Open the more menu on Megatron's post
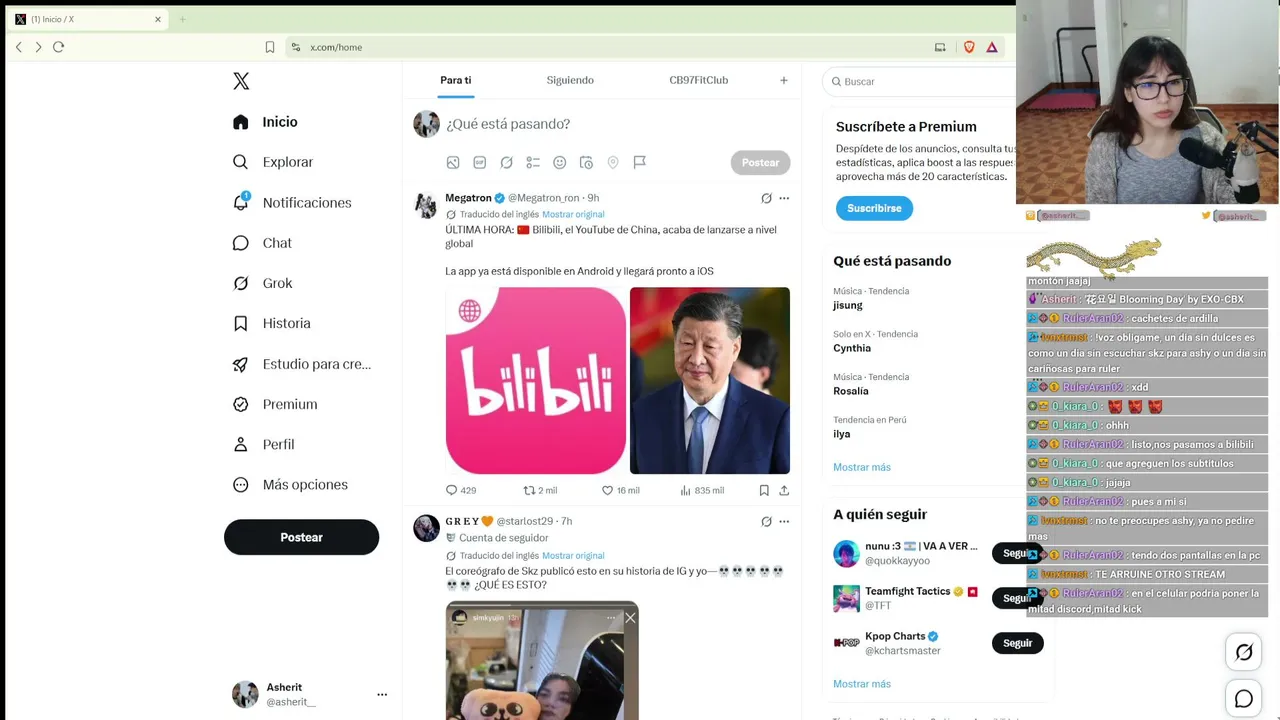Screen dimensions: 1280x720 coord(784,198)
